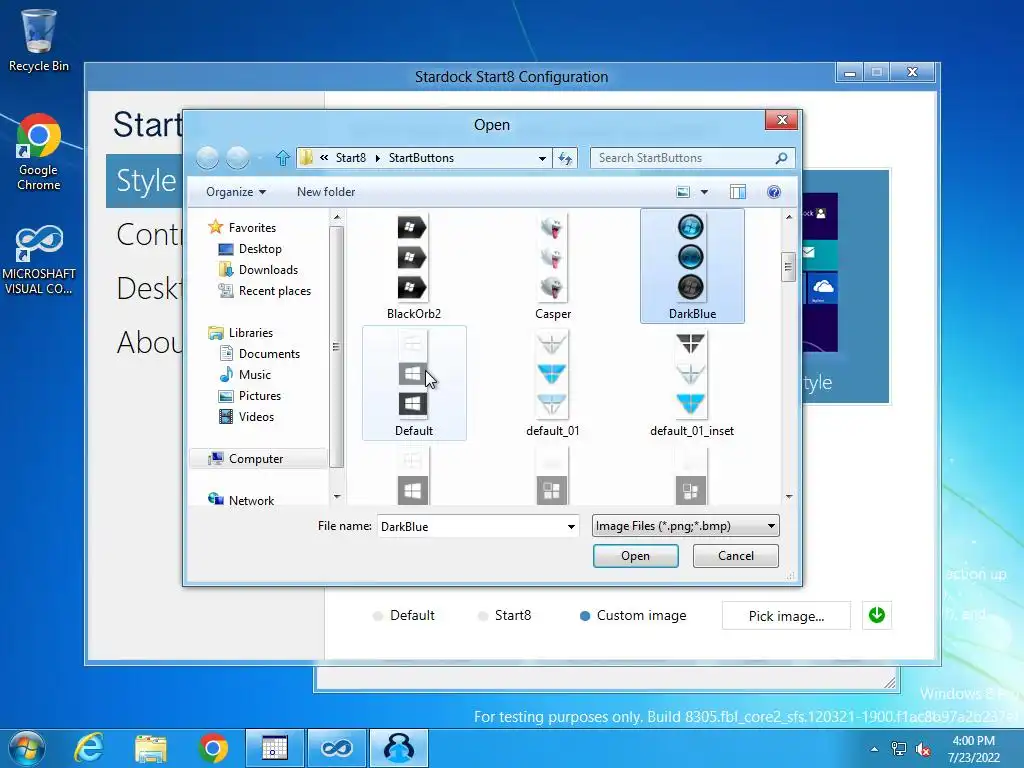Open the Organize menu
The width and height of the screenshot is (1024, 768).
(236, 192)
